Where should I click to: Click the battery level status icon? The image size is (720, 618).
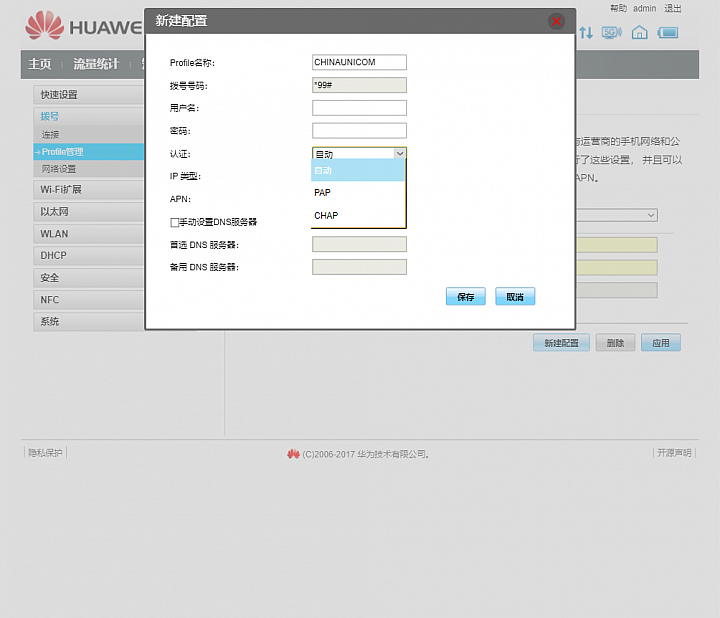click(x=668, y=33)
